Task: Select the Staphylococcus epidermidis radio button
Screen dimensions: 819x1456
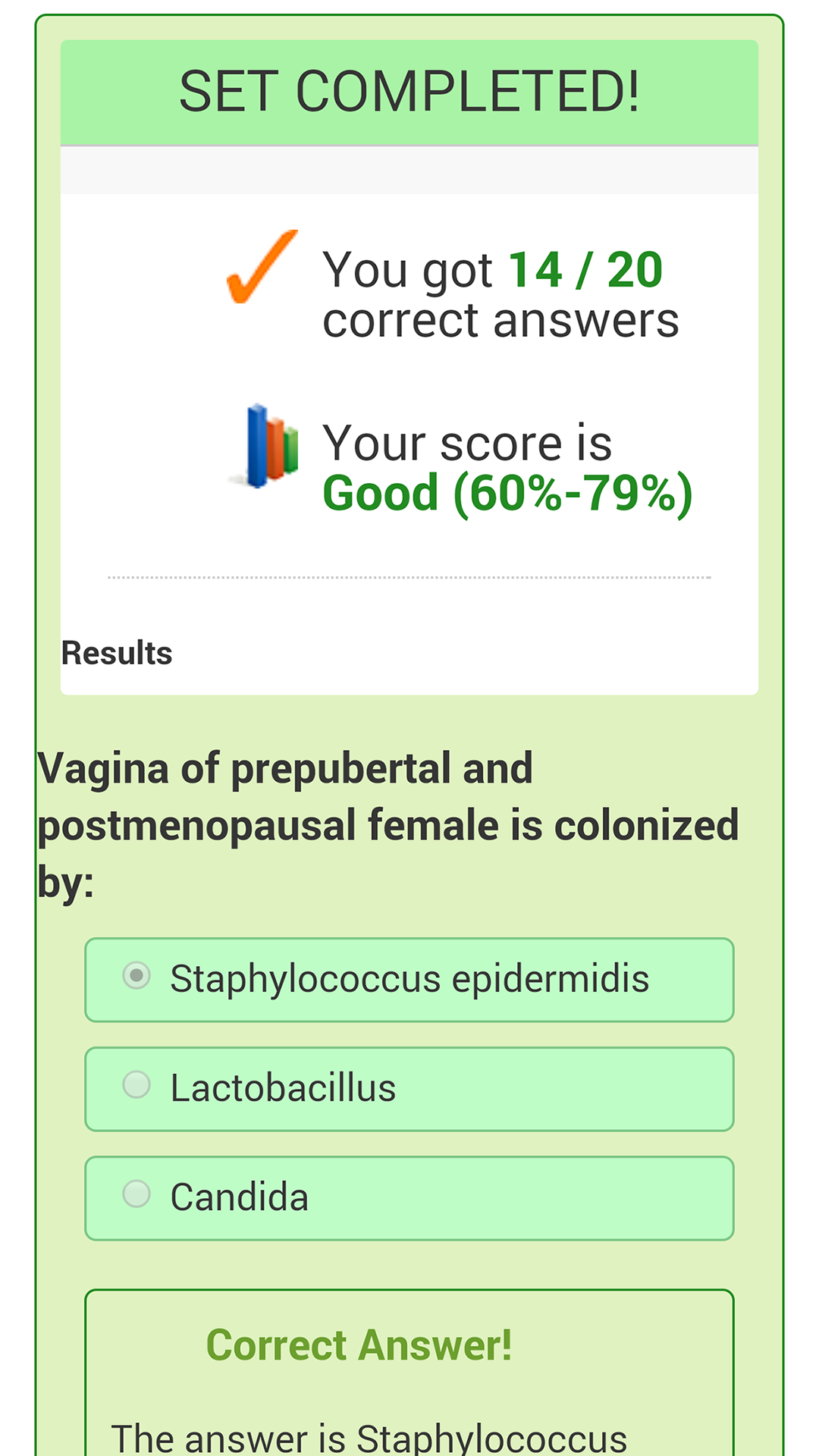Action: click(x=136, y=977)
